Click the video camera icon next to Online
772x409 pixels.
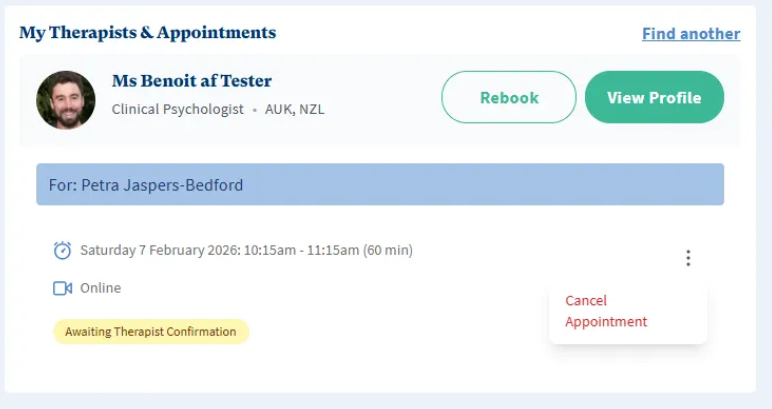[x=62, y=288]
